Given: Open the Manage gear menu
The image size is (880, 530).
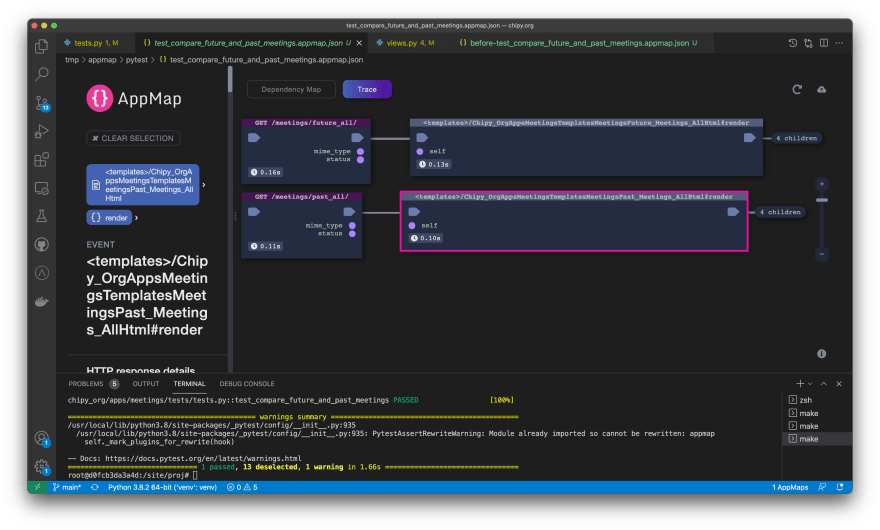Looking at the screenshot, I should click(42, 467).
